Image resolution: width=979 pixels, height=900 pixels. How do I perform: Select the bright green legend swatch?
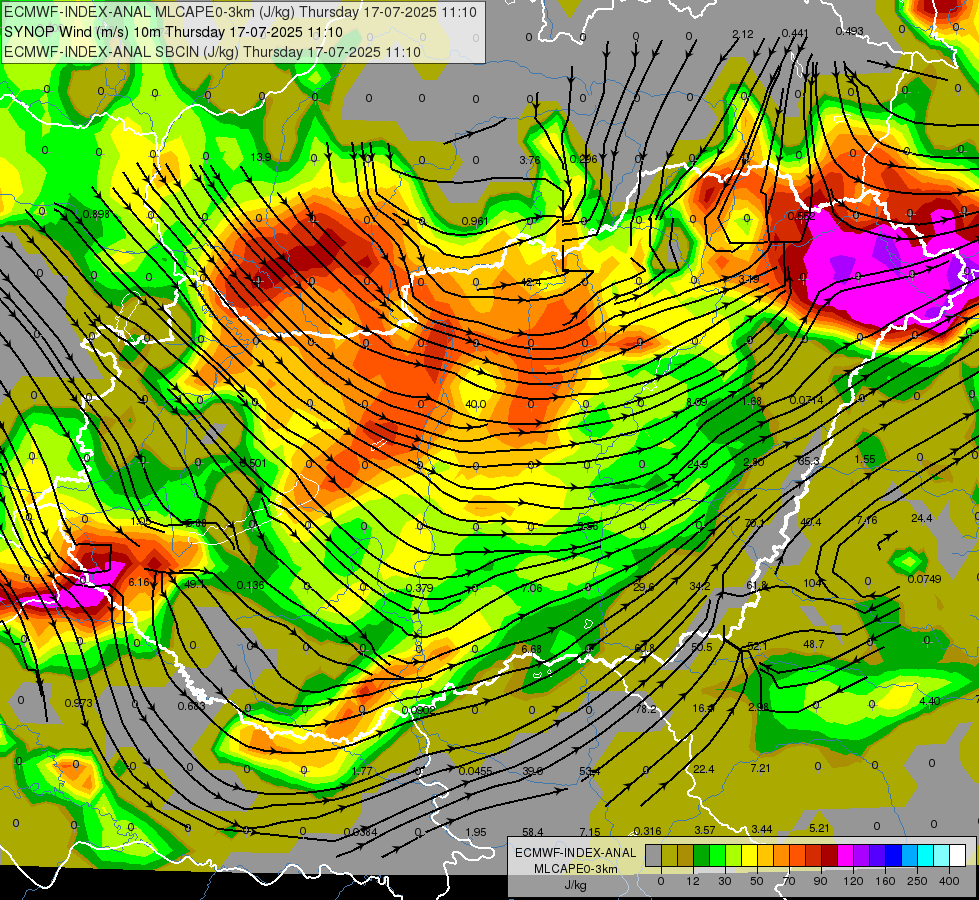coord(718,856)
